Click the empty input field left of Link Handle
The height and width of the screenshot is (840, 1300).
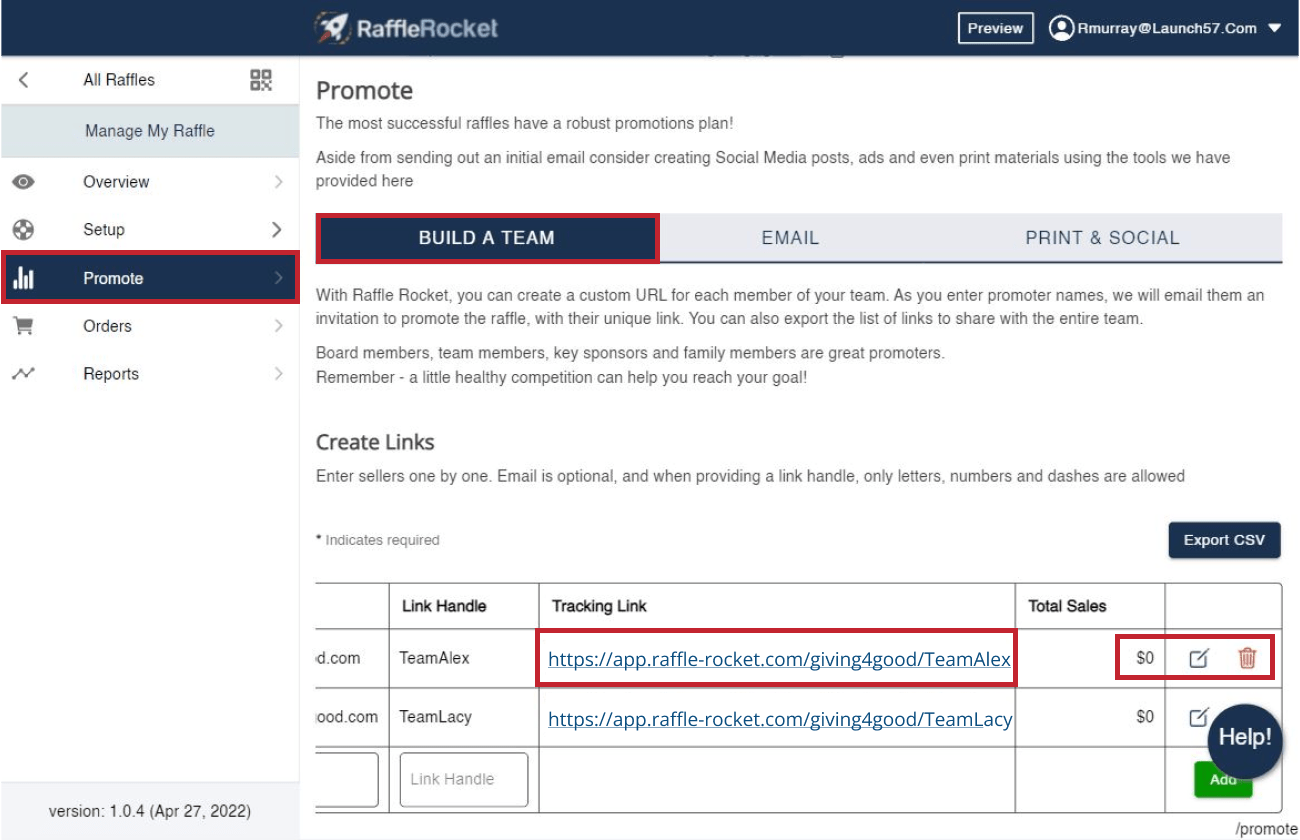click(347, 779)
